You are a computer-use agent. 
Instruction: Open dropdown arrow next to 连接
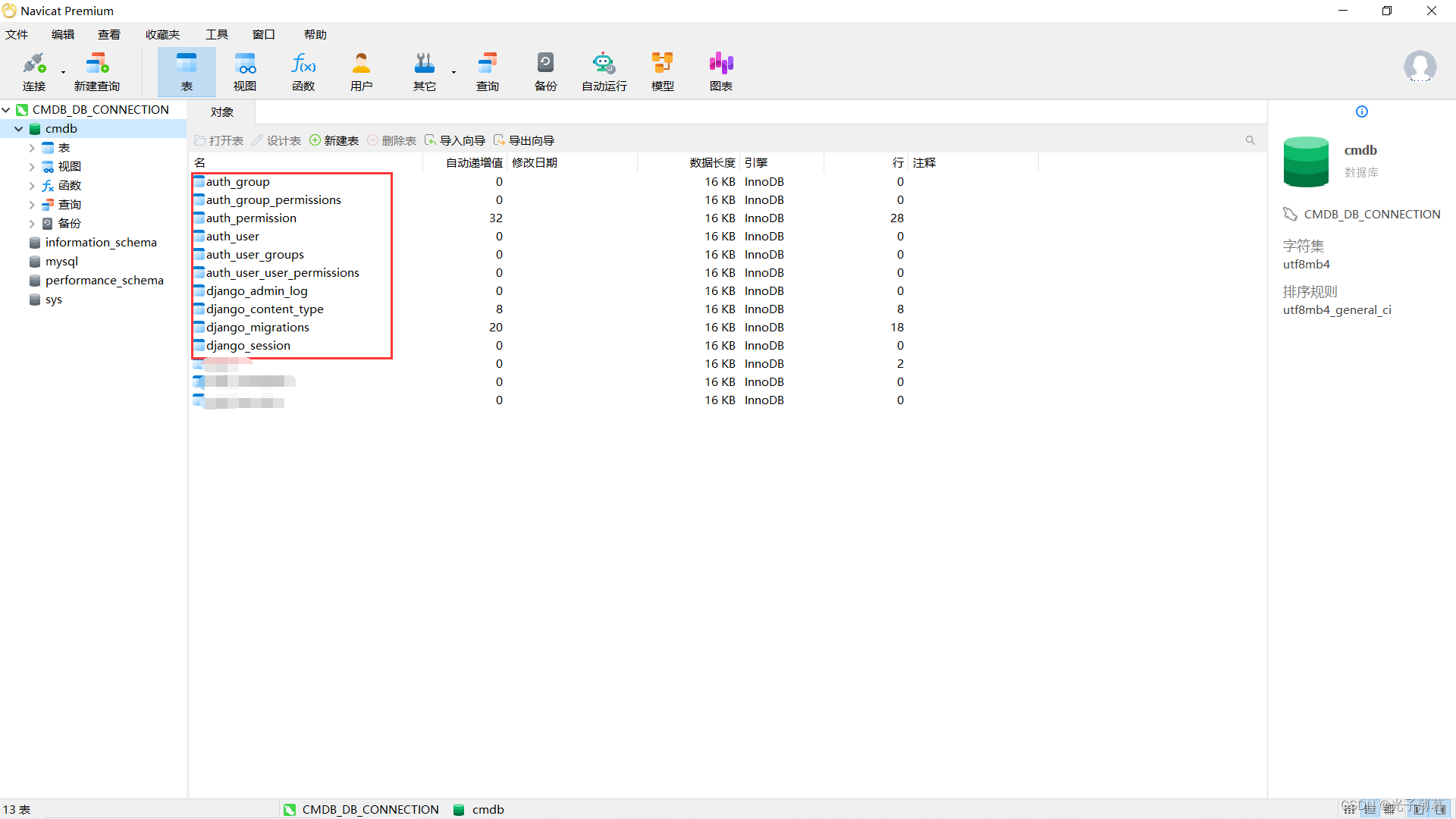(x=63, y=73)
